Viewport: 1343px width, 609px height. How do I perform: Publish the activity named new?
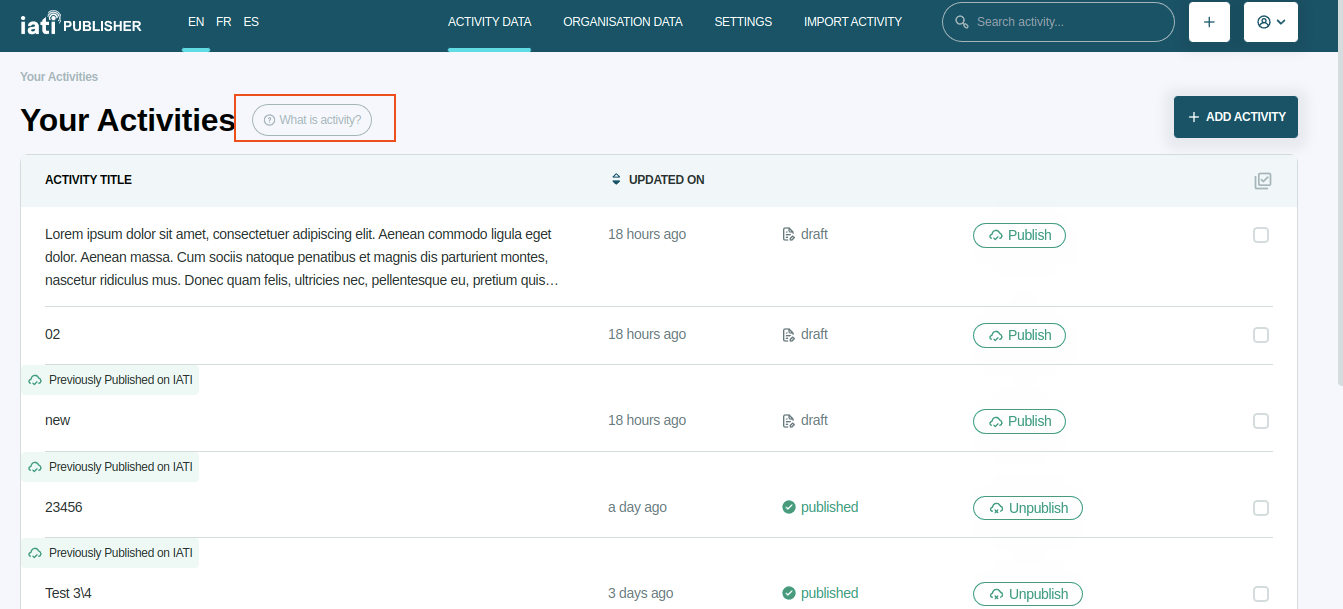[x=1019, y=421]
